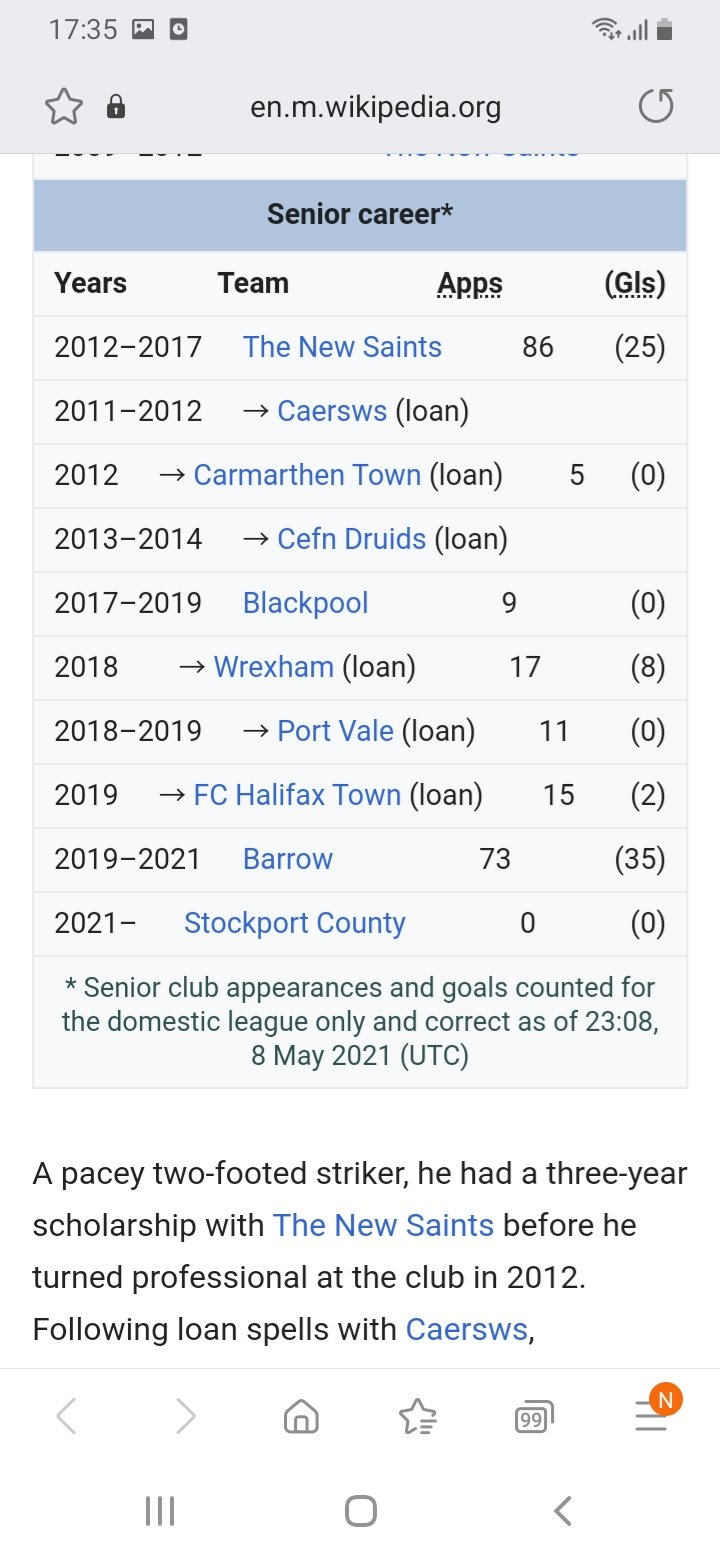Open the FC Halifax Town link
This screenshot has width=720, height=1560.
point(297,795)
